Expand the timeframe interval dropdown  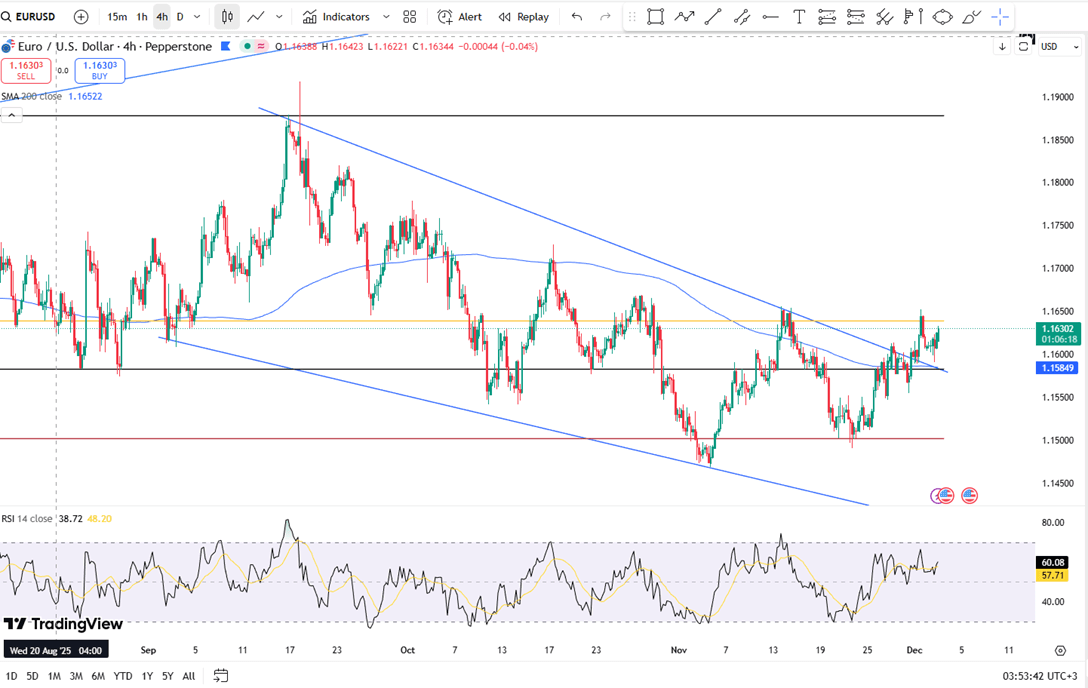(x=198, y=17)
